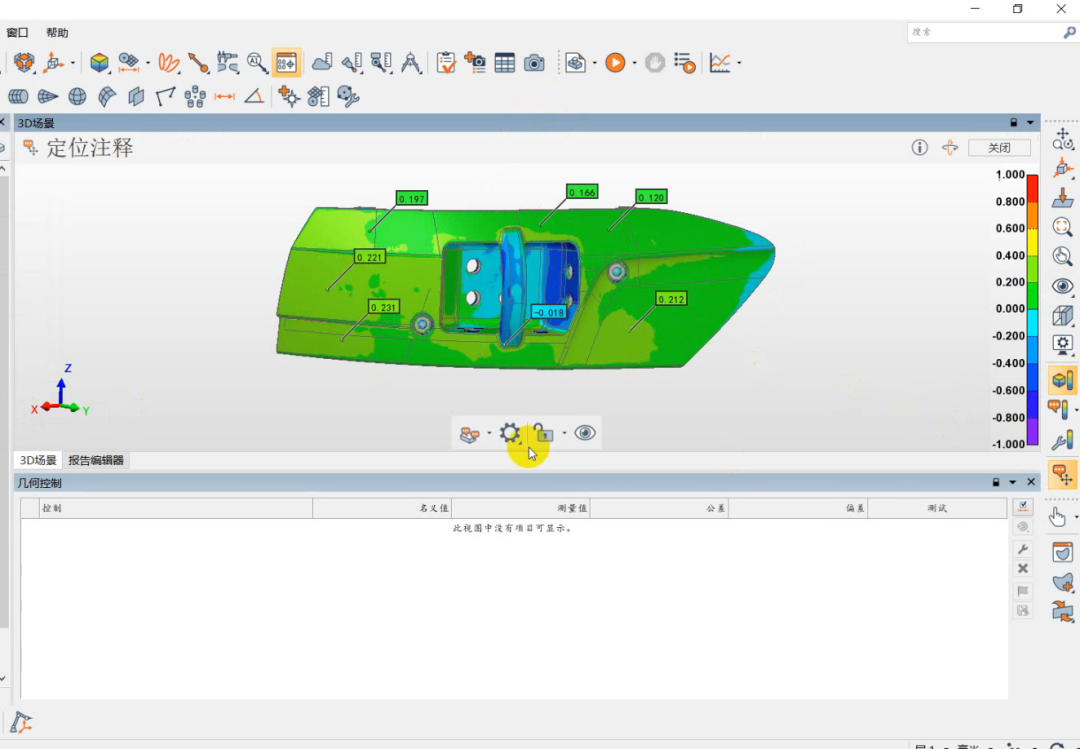This screenshot has width=1080, height=749.
Task: Expand dropdown next to the chart graph icon
Action: pos(739,64)
